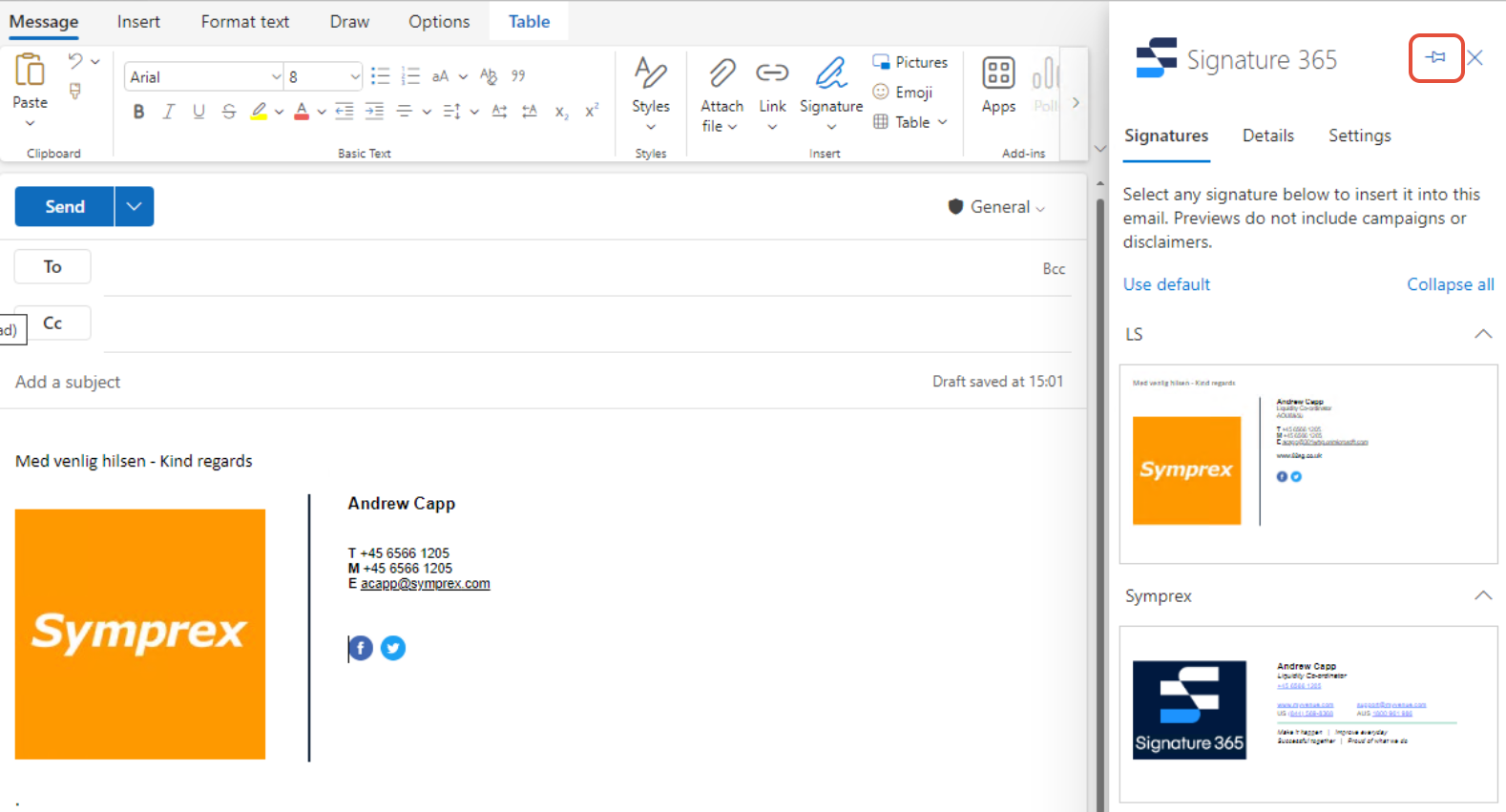Open the font color dropdown arrow

pyautogui.click(x=322, y=112)
